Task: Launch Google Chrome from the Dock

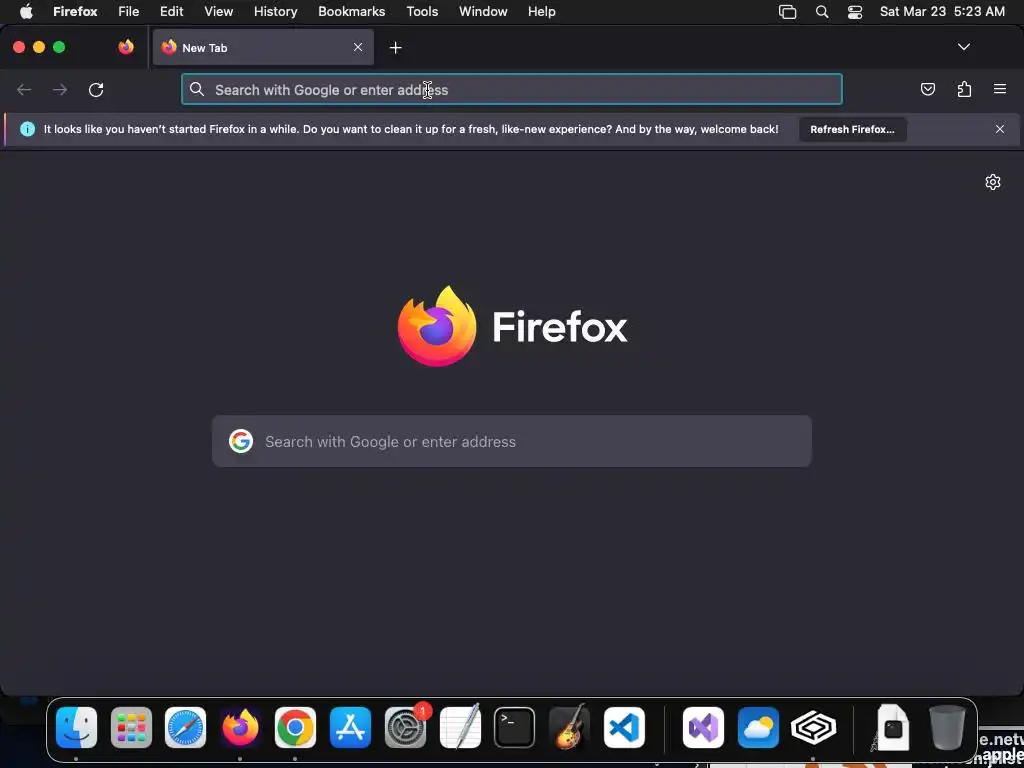Action: pos(295,728)
